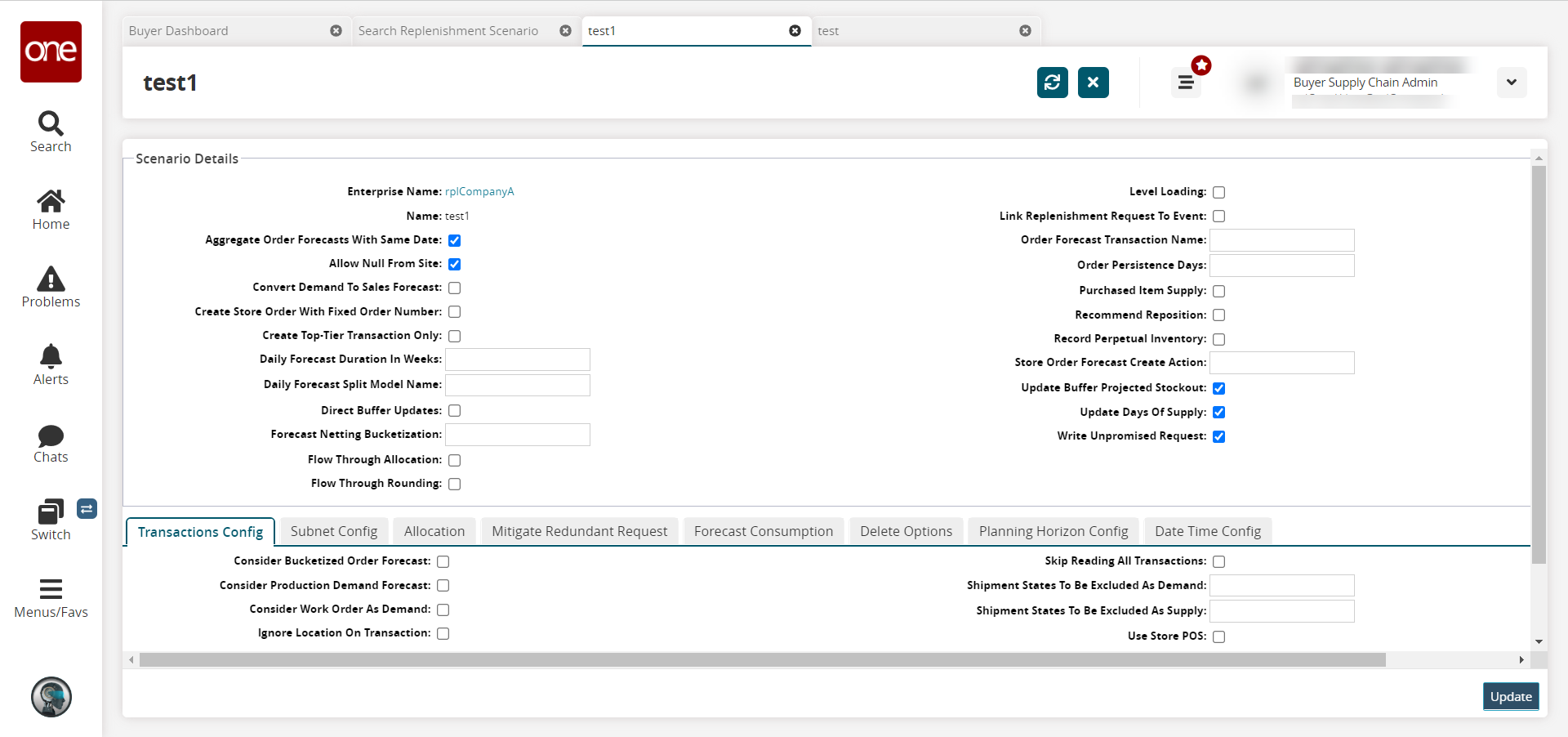Viewport: 1568px width, 737px height.
Task: Select the Transactions Config tab
Action: 201,532
